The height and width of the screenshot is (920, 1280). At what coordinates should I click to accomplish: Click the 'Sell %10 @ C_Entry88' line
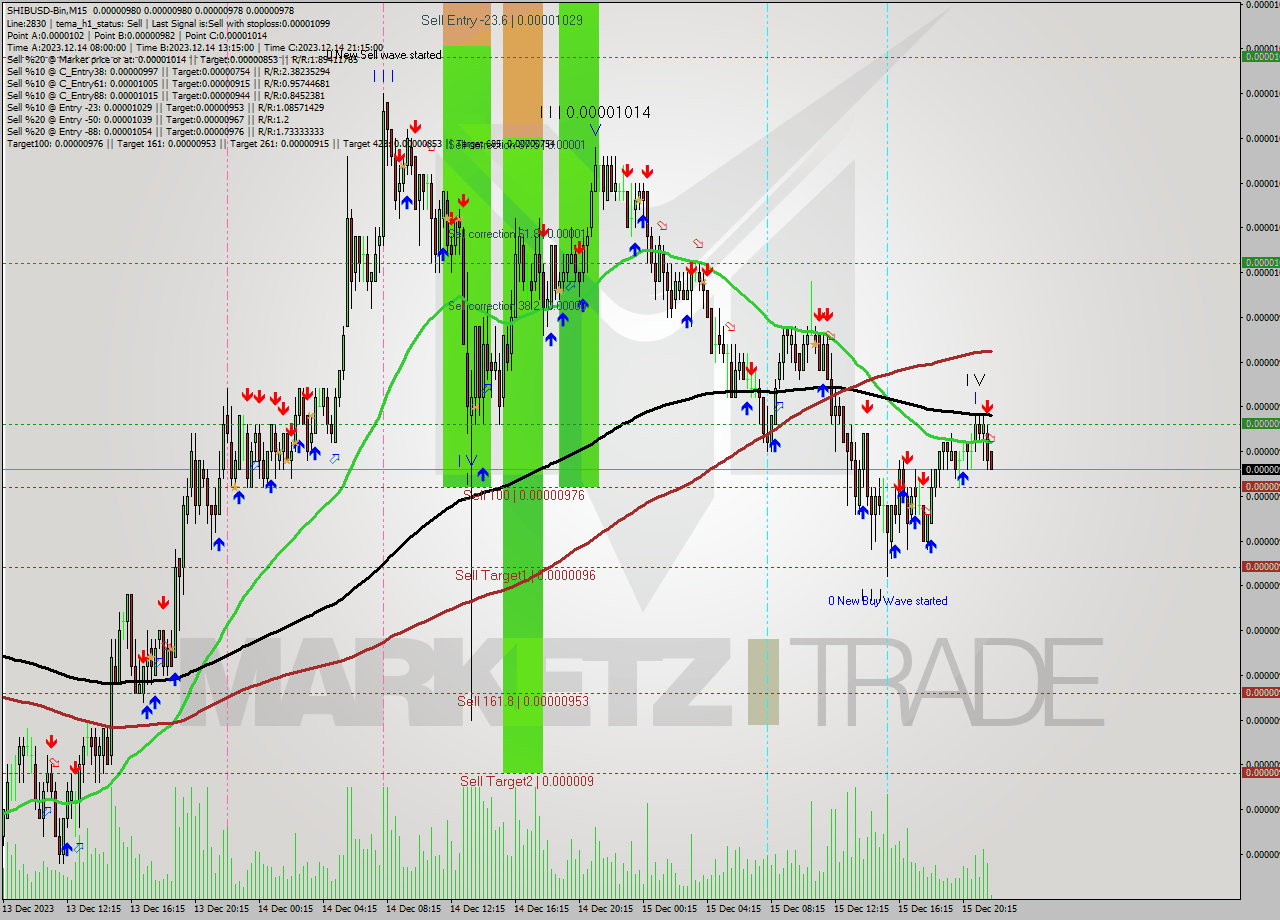point(165,95)
